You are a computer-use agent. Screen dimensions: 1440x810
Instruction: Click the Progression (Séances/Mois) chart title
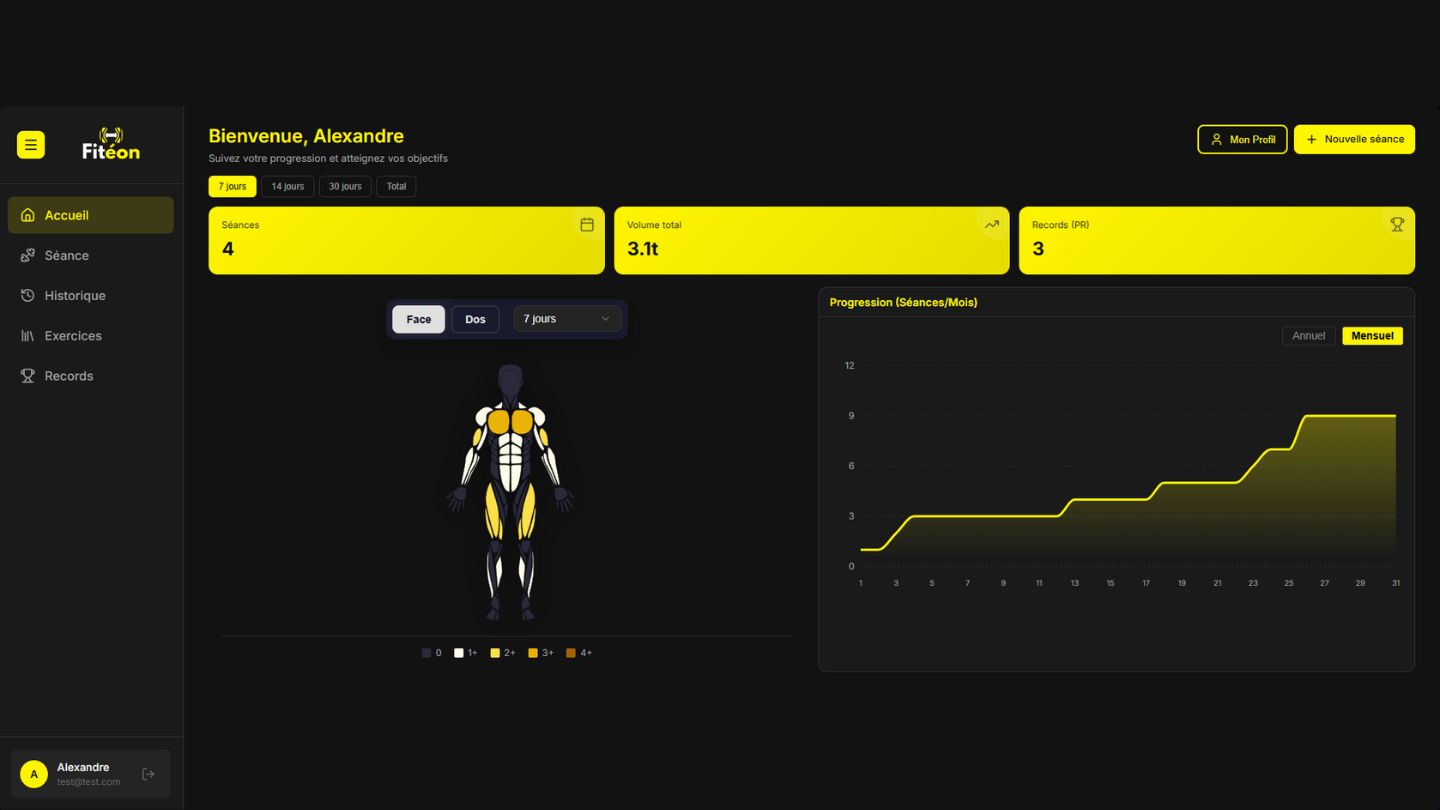pos(903,302)
